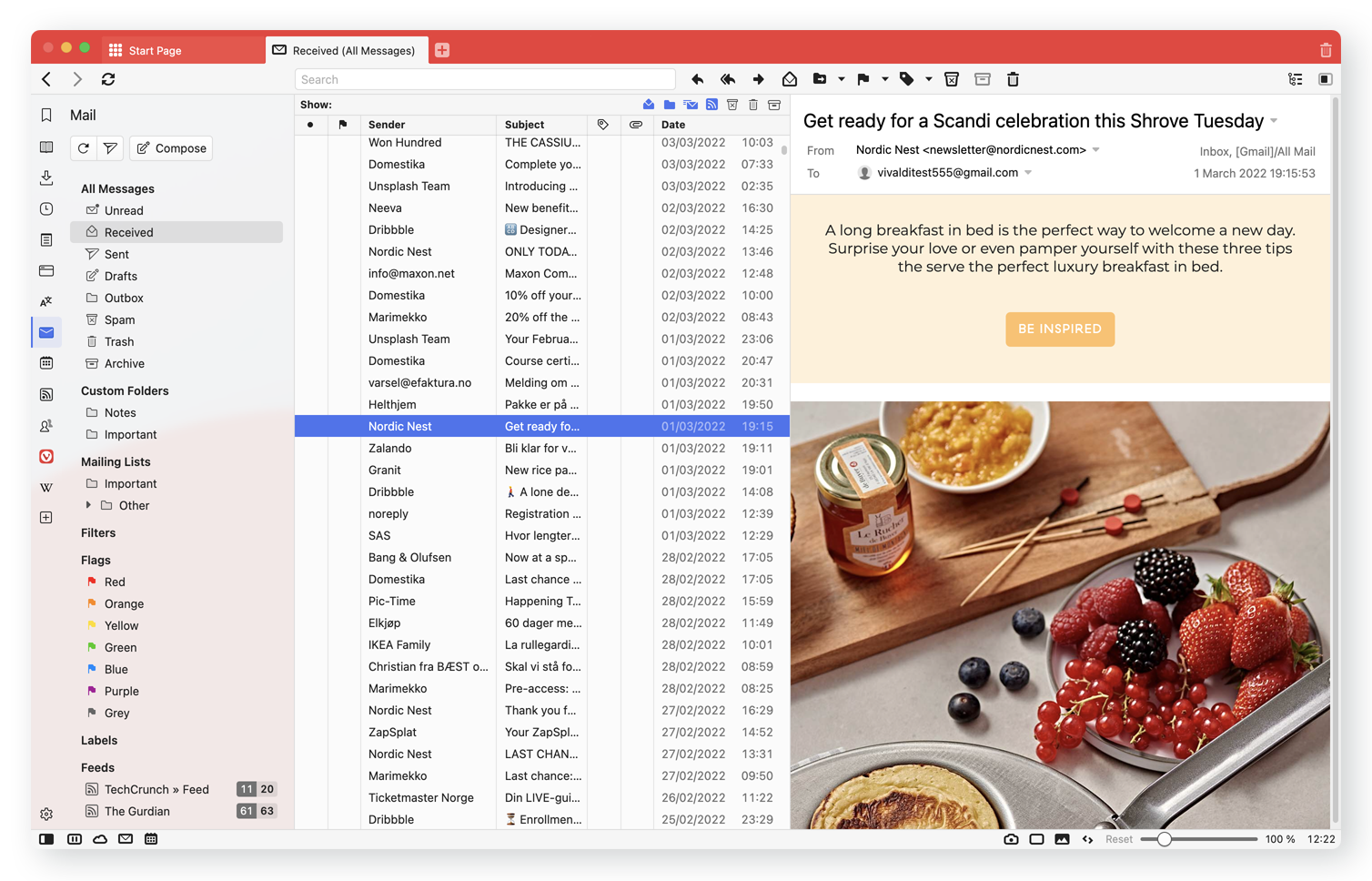Image resolution: width=1372 pixels, height=881 pixels.
Task: Click the BE INSPIRED button in email
Action: (x=1059, y=329)
